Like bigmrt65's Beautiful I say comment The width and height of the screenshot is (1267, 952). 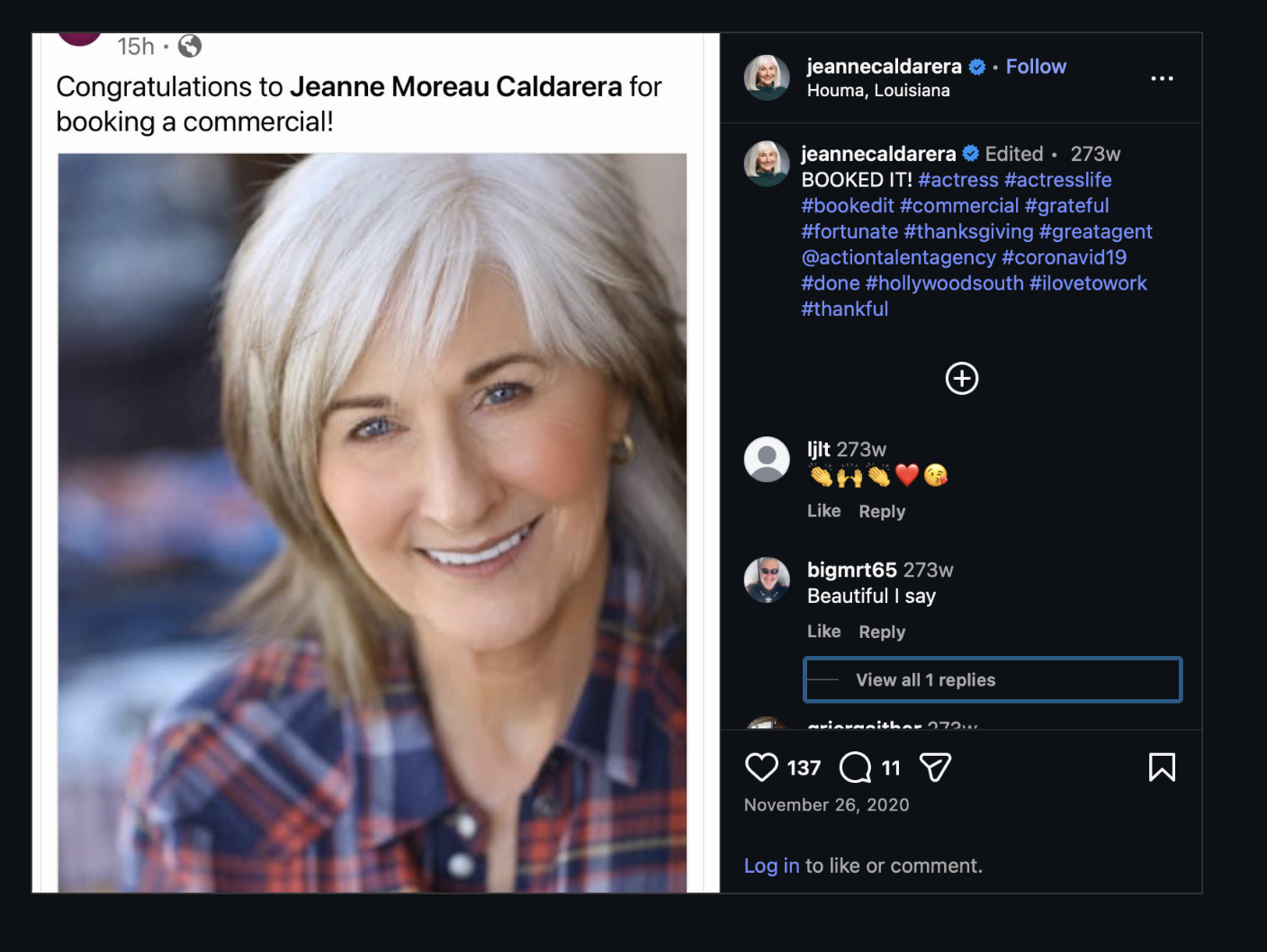(x=823, y=631)
